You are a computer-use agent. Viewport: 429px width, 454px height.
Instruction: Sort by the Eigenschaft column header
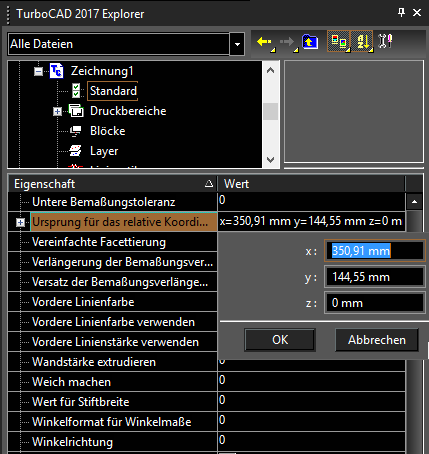112,184
